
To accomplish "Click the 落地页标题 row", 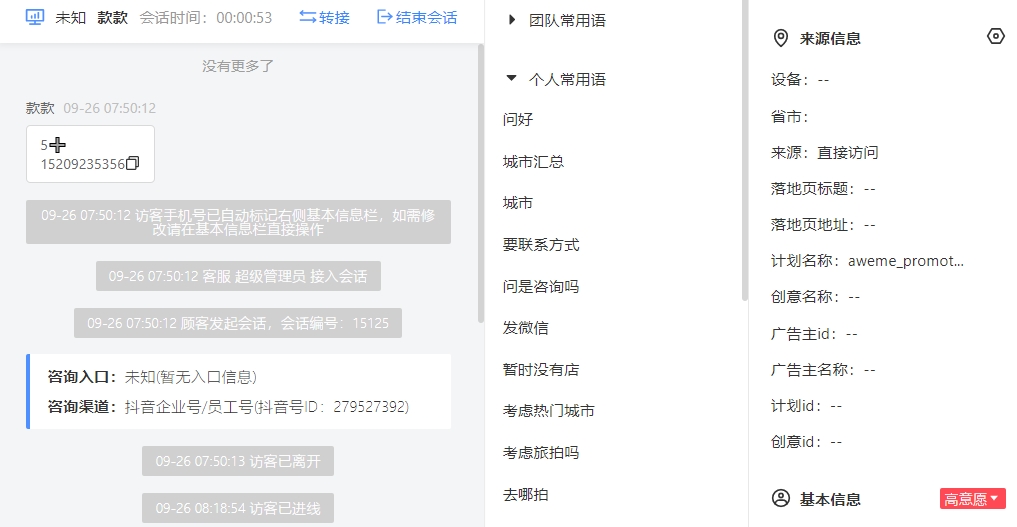I will tap(823, 189).
